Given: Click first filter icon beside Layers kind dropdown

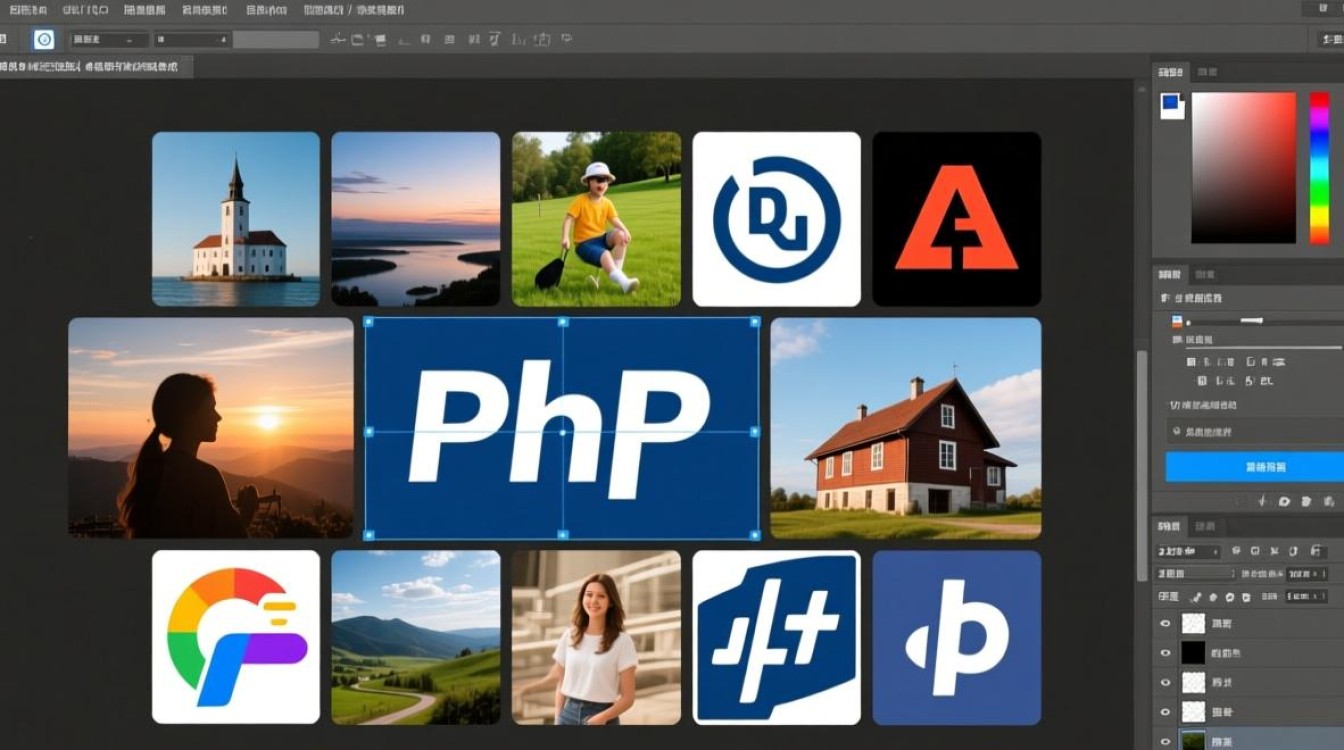Looking at the screenshot, I should 1237,551.
